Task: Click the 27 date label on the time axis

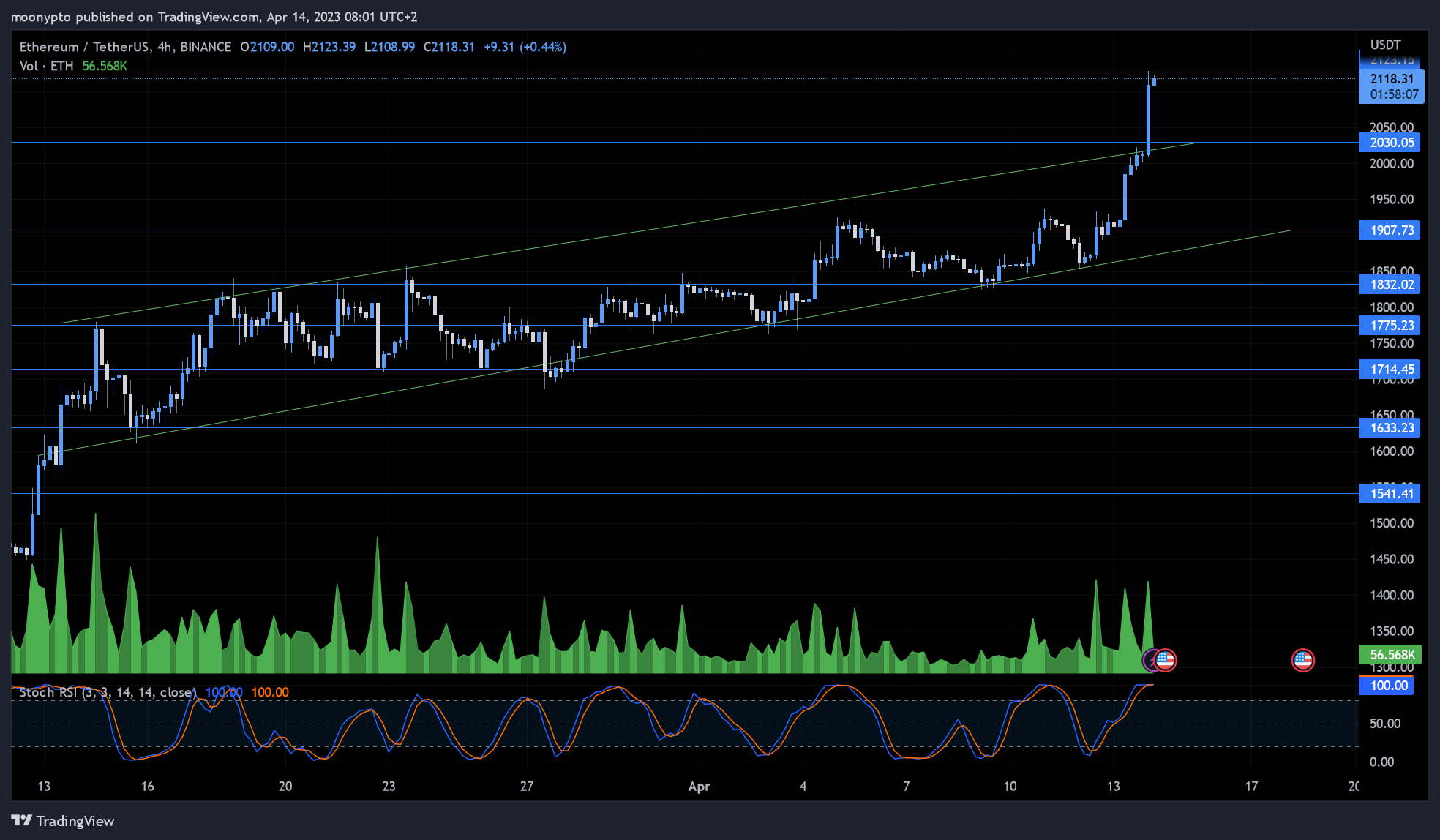Action: [527, 787]
